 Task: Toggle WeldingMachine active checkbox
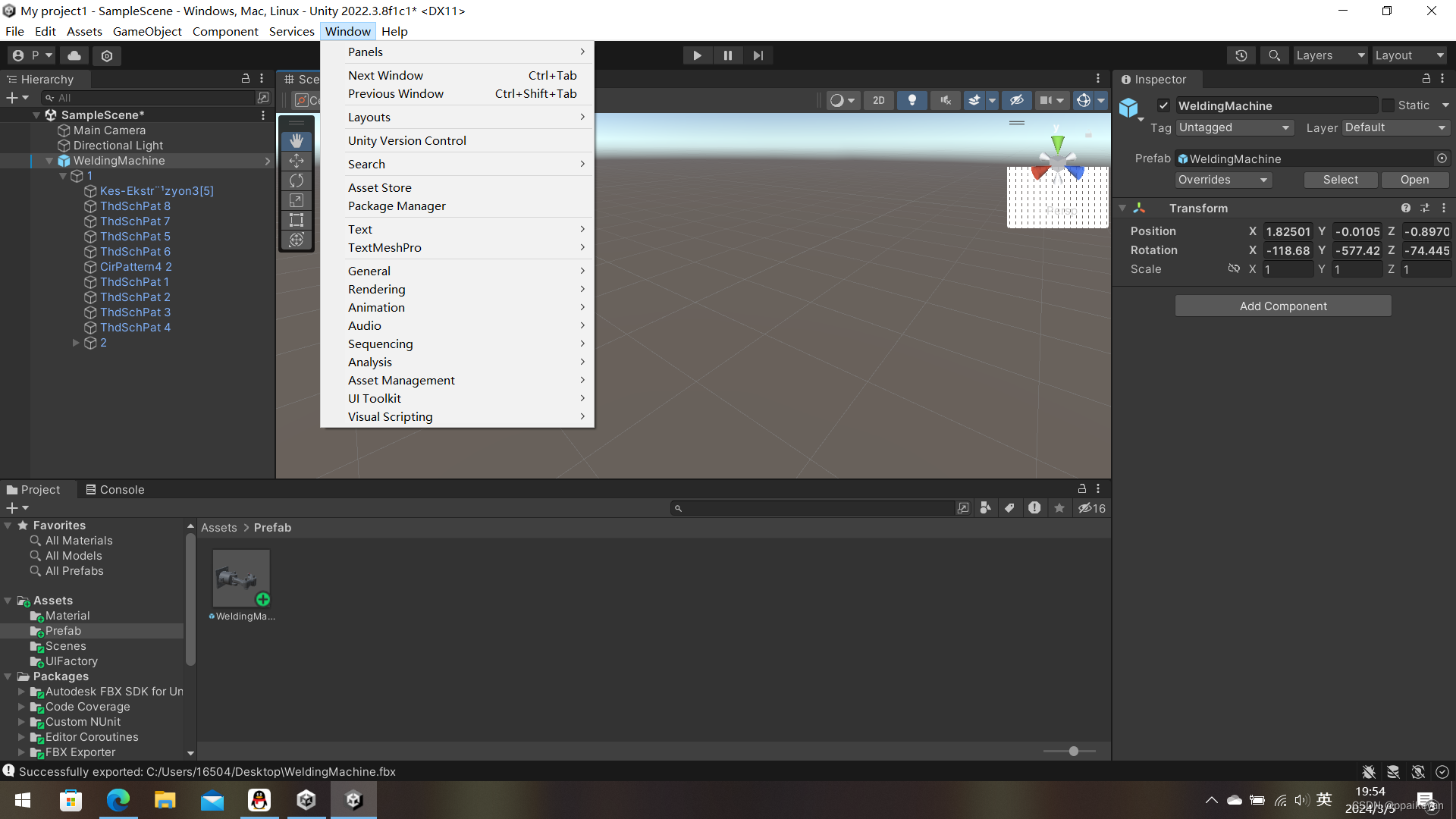(1163, 105)
